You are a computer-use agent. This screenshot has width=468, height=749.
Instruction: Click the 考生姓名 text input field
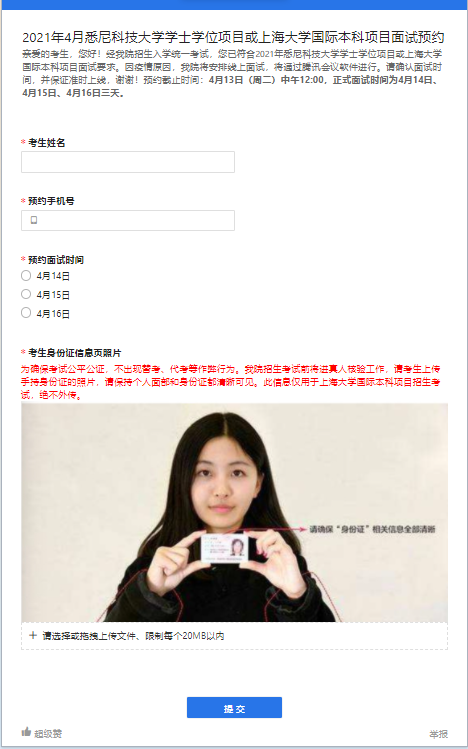click(128, 162)
